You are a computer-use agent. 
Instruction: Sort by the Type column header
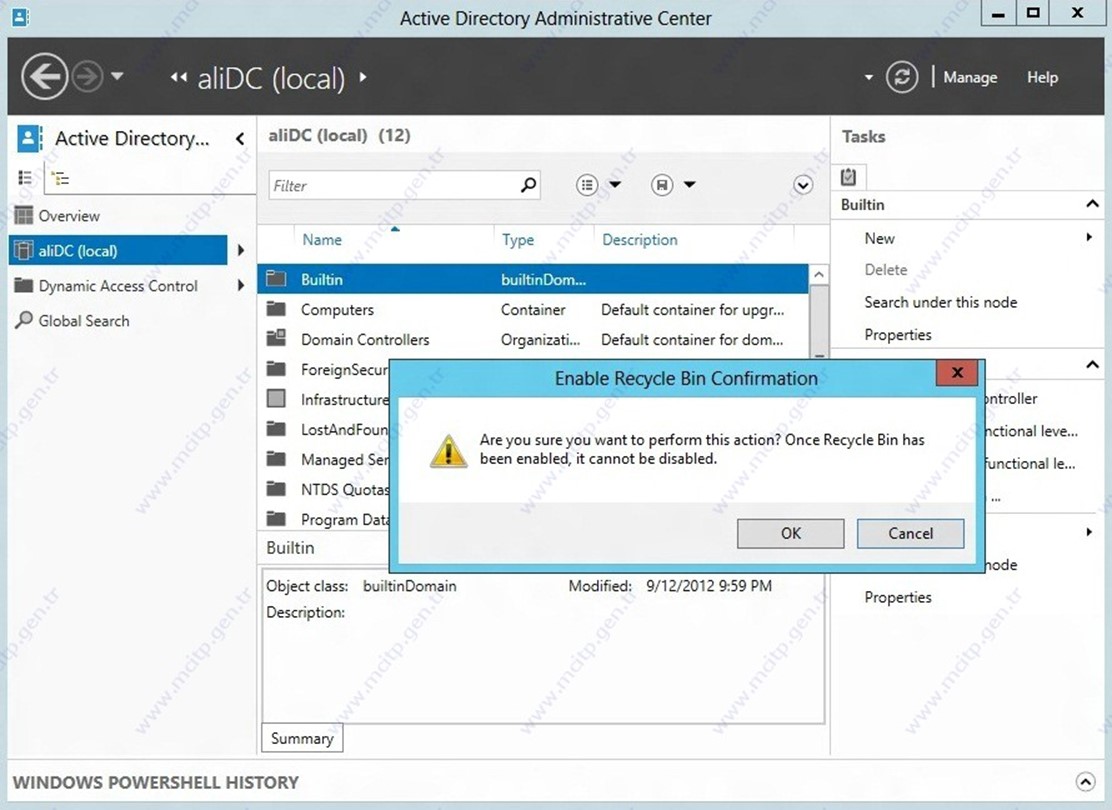(518, 240)
